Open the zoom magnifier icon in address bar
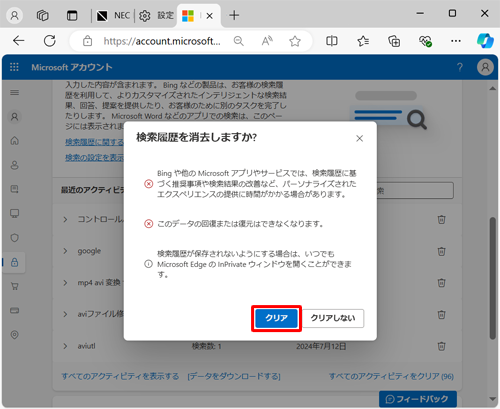The width and height of the screenshot is (500, 409). 238,41
